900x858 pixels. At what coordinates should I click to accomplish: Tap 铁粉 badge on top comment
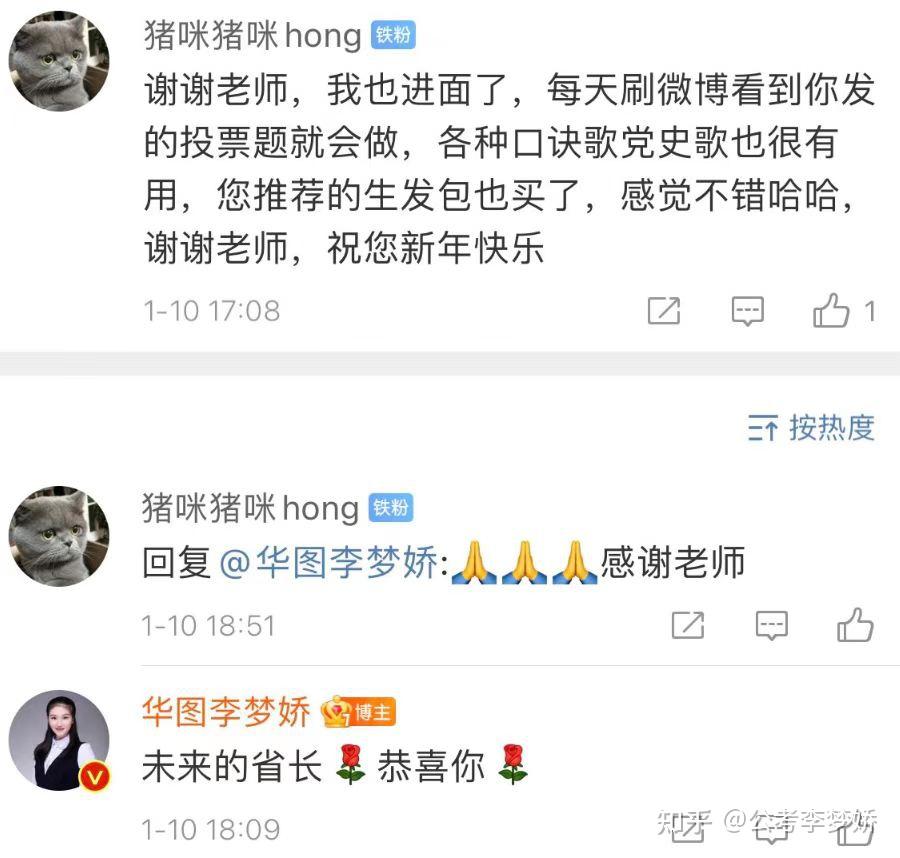point(393,36)
